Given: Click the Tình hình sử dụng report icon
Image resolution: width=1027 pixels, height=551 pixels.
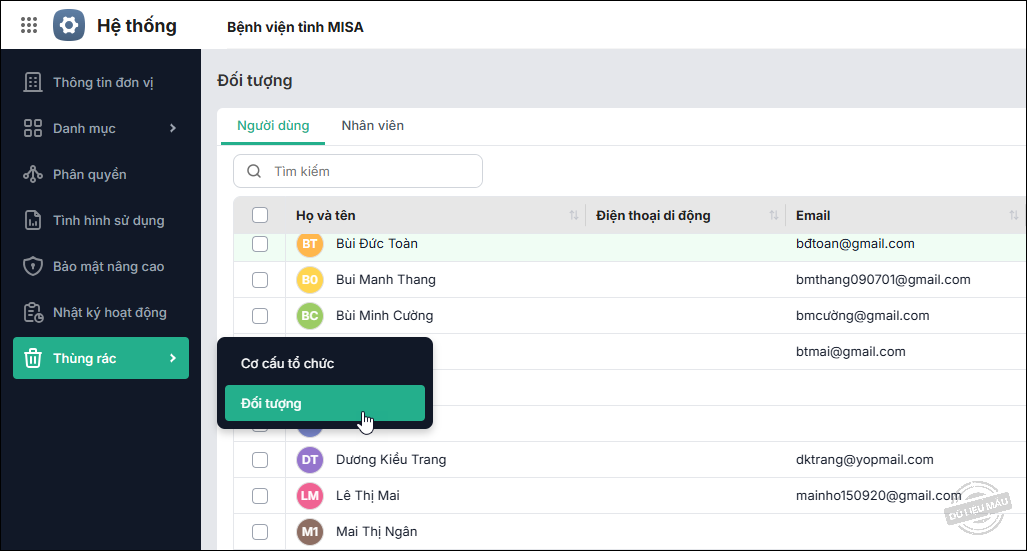Looking at the screenshot, I should click(x=33, y=220).
